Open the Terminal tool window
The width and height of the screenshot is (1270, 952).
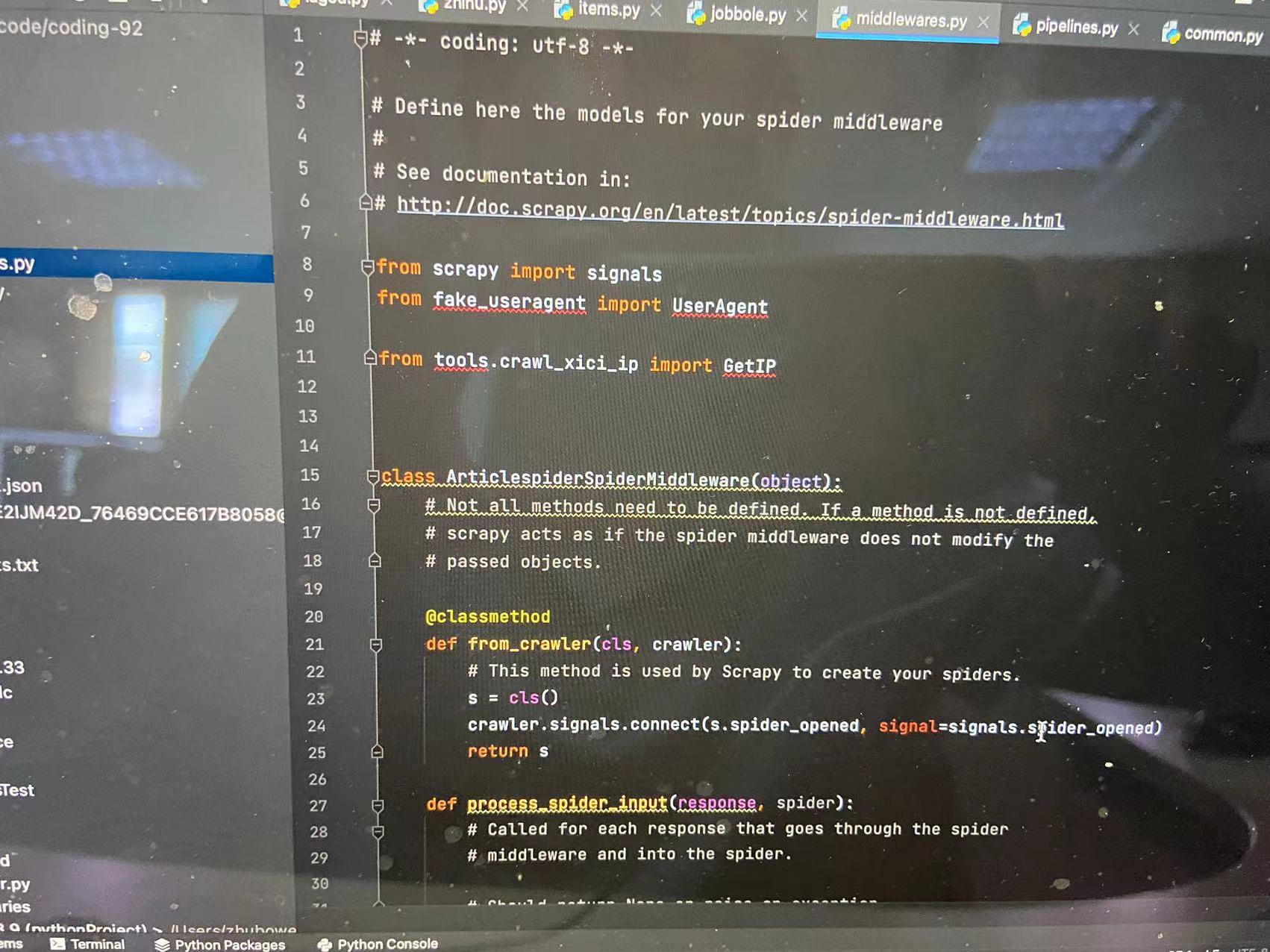pos(88,944)
